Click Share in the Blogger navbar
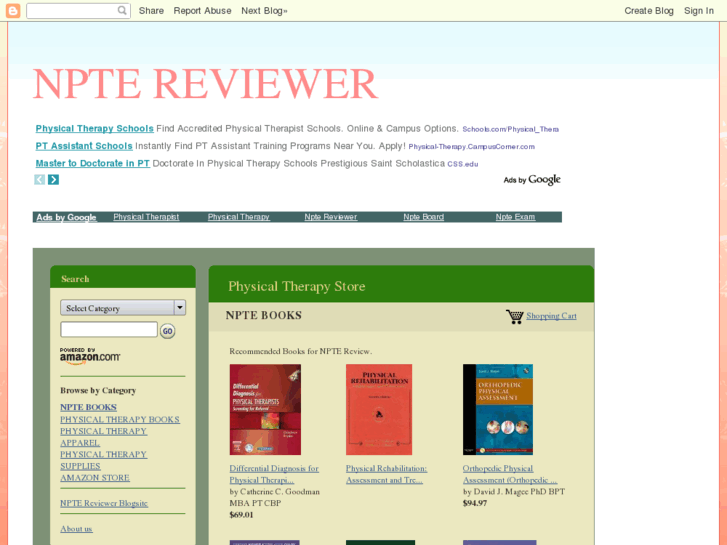 pos(151,11)
